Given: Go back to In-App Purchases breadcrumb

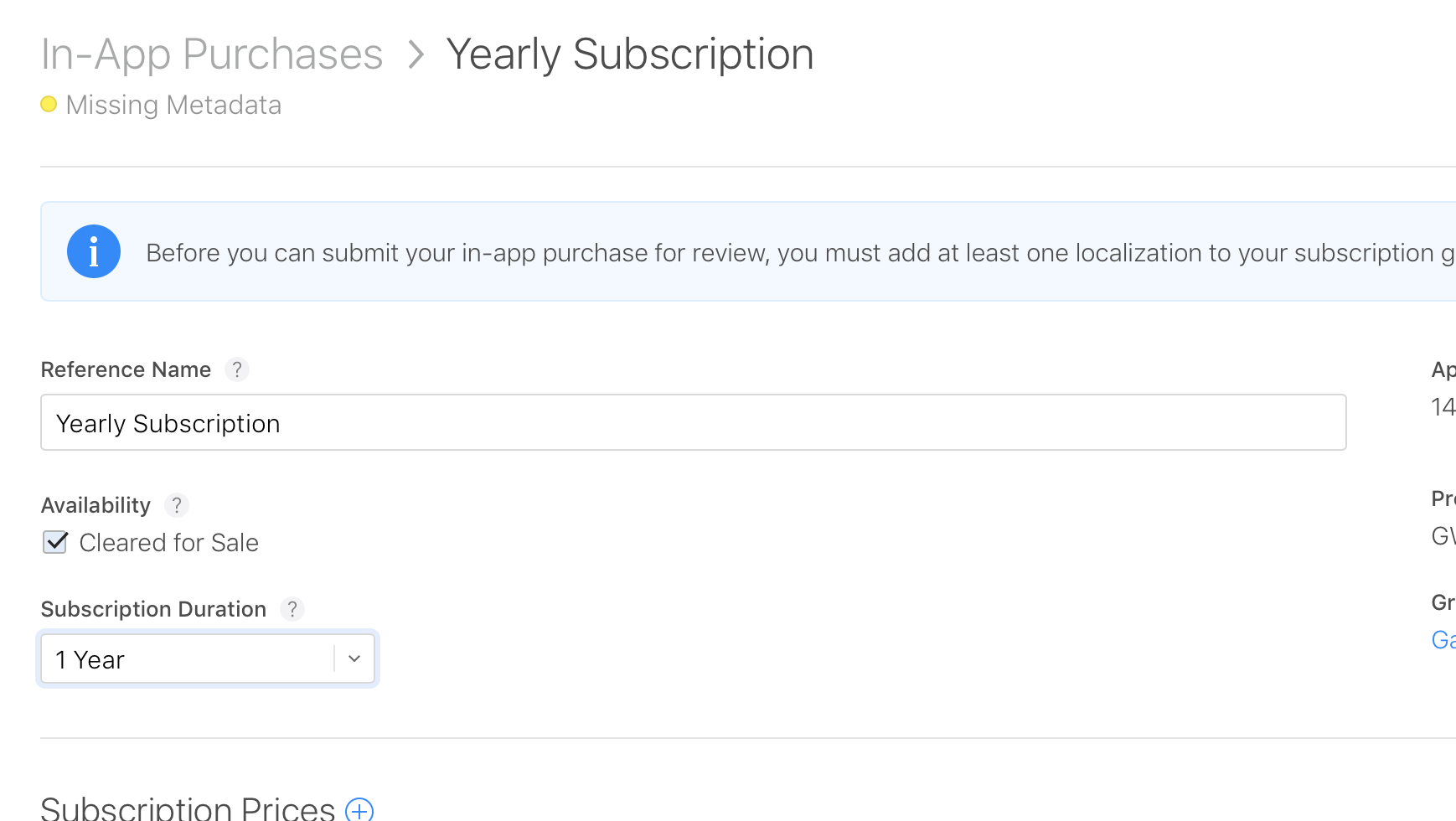Looking at the screenshot, I should coord(212,55).
